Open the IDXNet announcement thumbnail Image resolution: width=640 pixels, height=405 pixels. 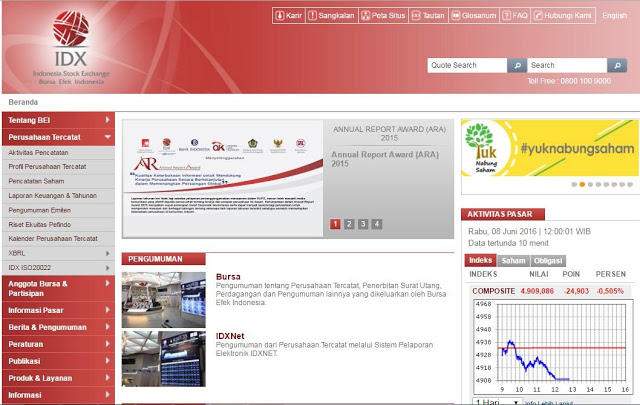164,358
